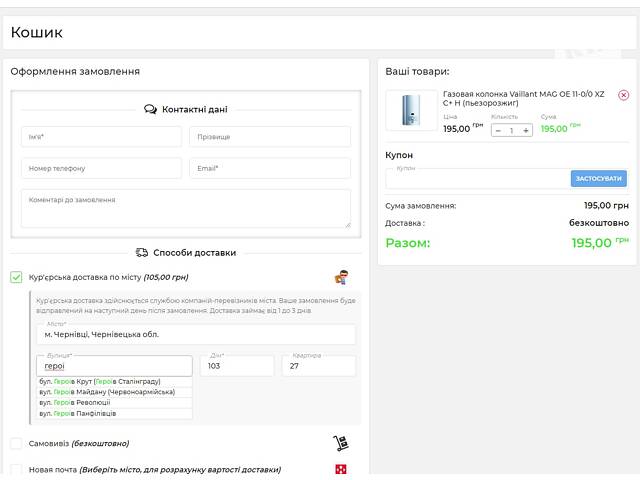This screenshot has width=640, height=480.
Task: Click the Самовивіз hand truck icon
Action: pos(341,443)
